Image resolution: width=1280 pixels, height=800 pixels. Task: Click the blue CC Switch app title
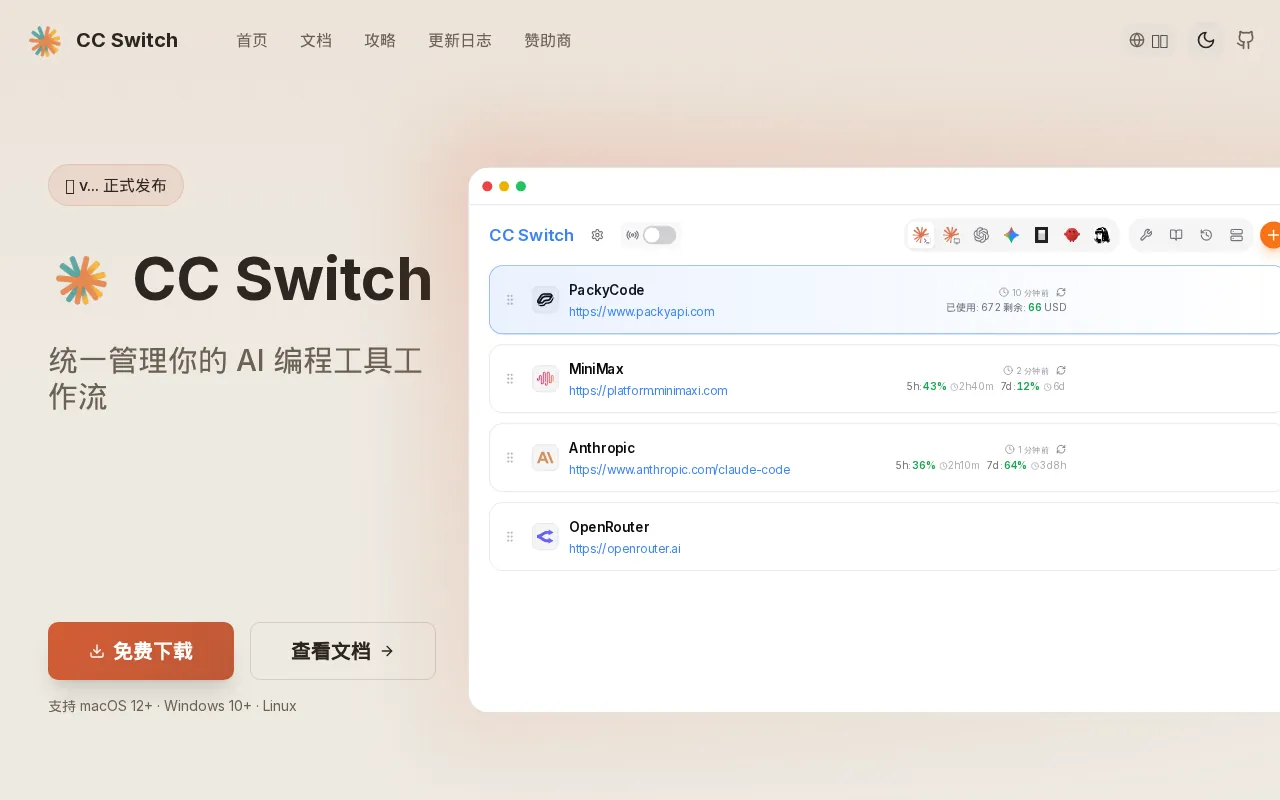(531, 235)
